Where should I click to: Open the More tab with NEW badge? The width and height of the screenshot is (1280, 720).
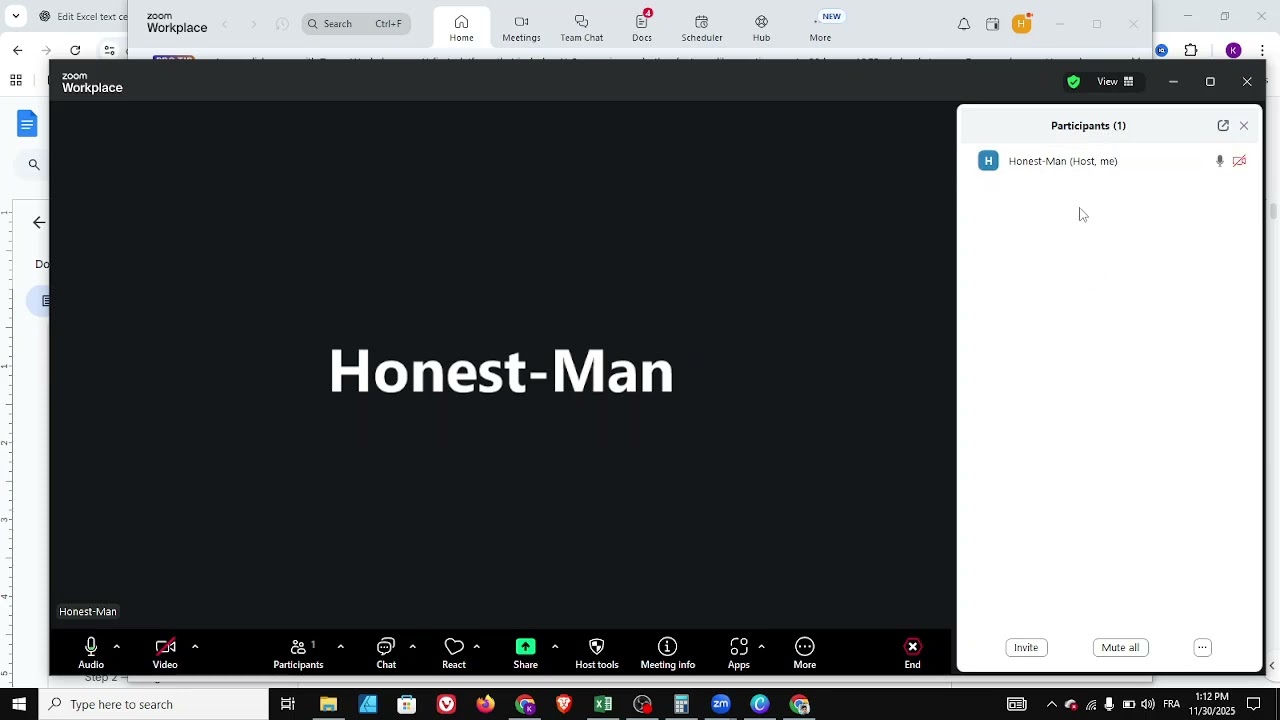click(821, 28)
